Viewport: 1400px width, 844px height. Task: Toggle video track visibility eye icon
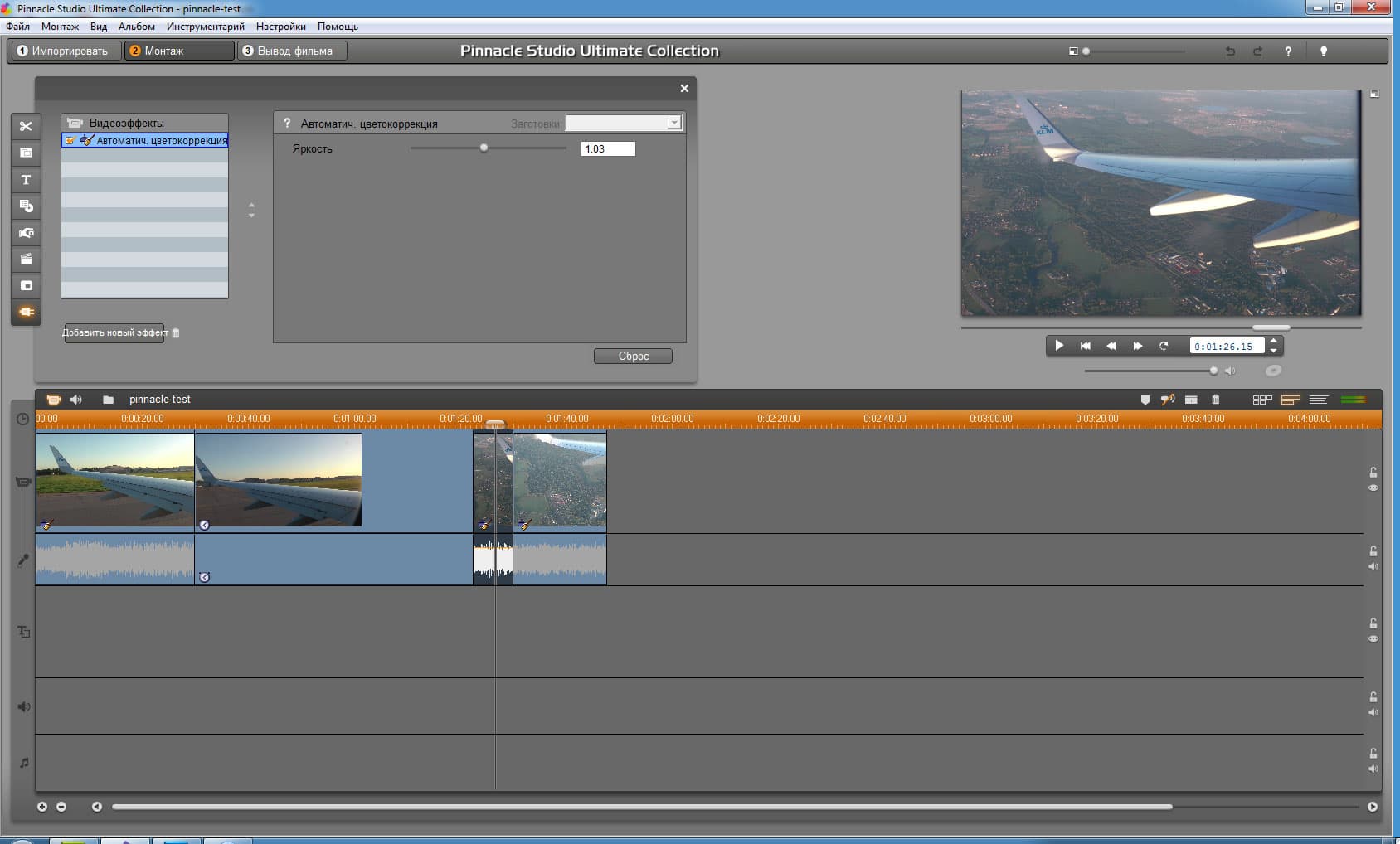(1373, 488)
